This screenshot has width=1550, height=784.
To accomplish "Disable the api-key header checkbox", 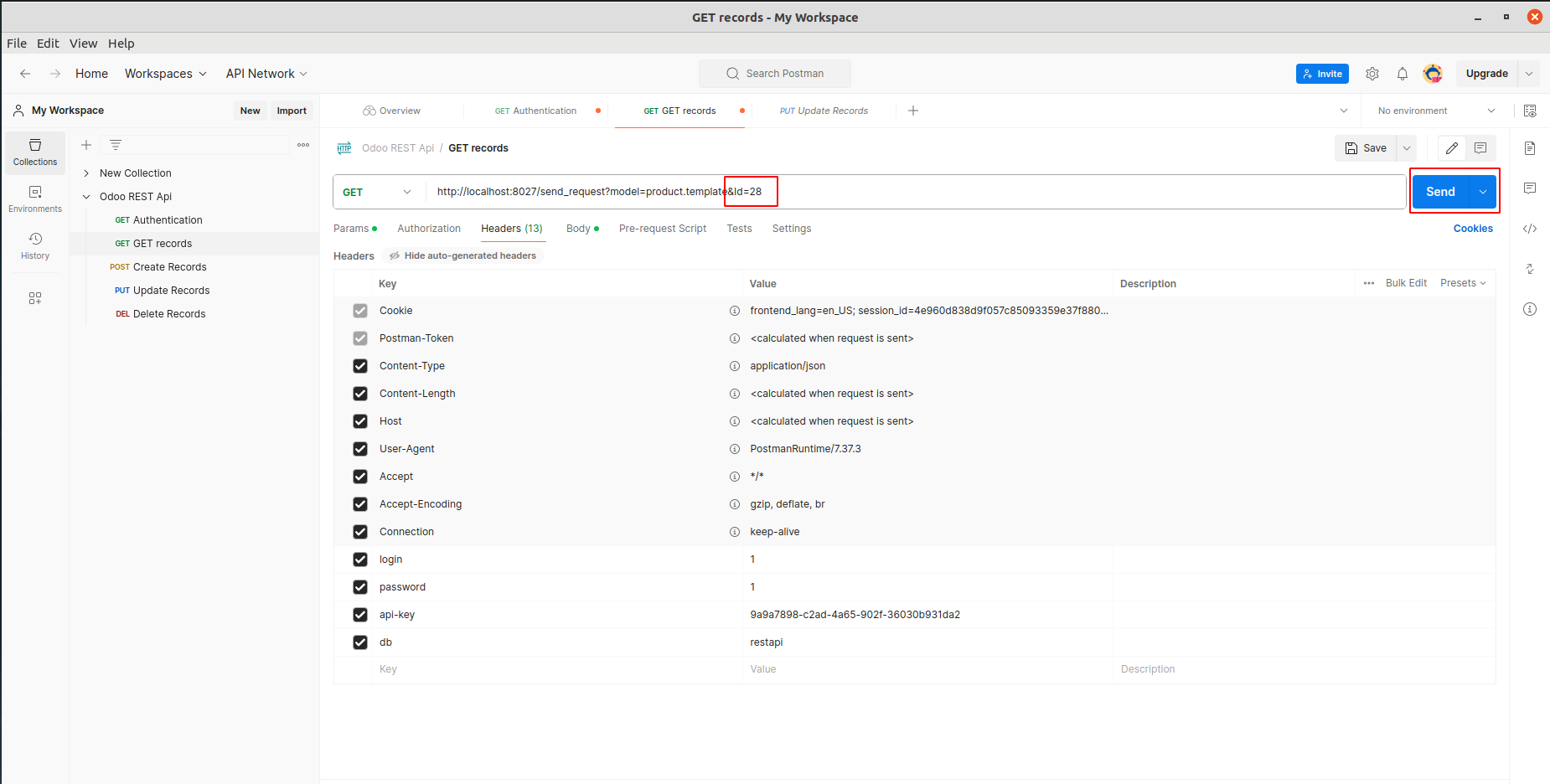I will point(360,615).
